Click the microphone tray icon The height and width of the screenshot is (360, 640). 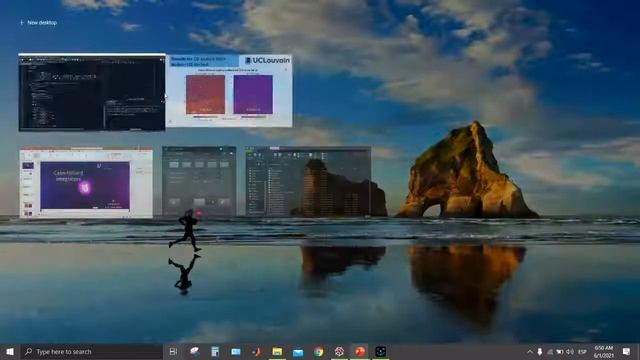[540, 351]
